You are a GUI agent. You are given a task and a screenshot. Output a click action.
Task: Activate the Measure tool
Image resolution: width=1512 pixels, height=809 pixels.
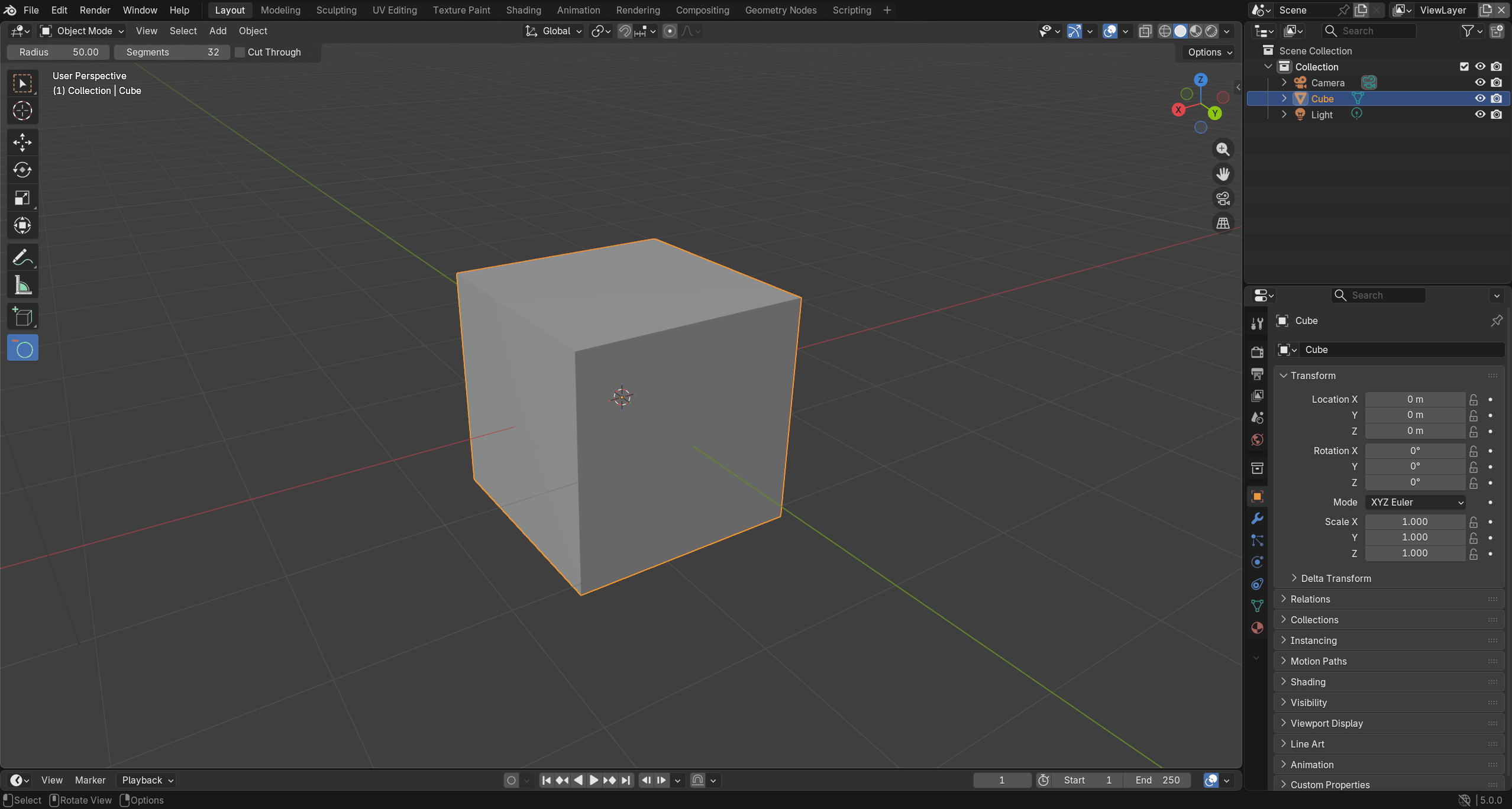click(22, 284)
